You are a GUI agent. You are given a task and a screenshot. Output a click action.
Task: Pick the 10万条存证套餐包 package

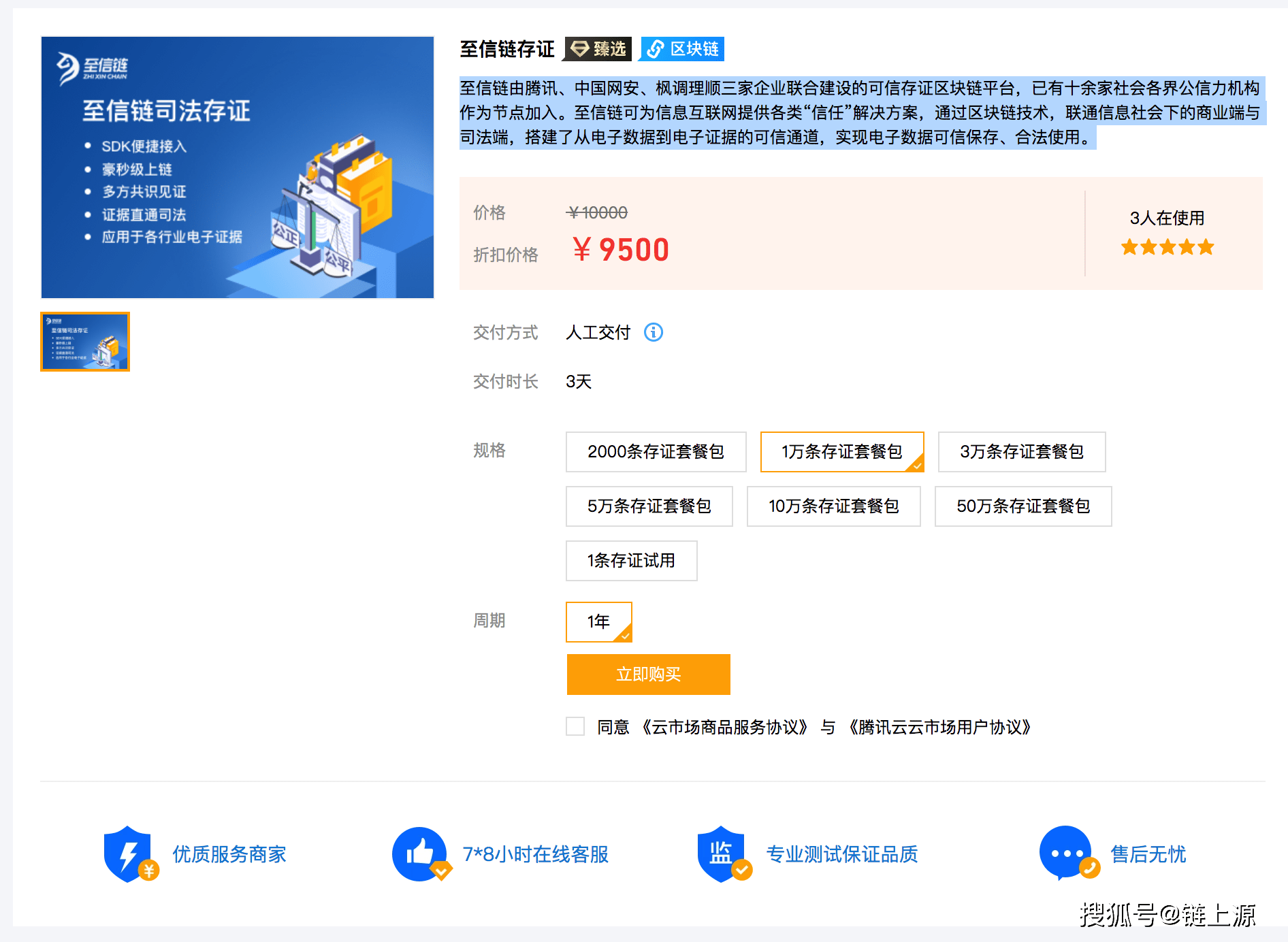click(x=834, y=506)
